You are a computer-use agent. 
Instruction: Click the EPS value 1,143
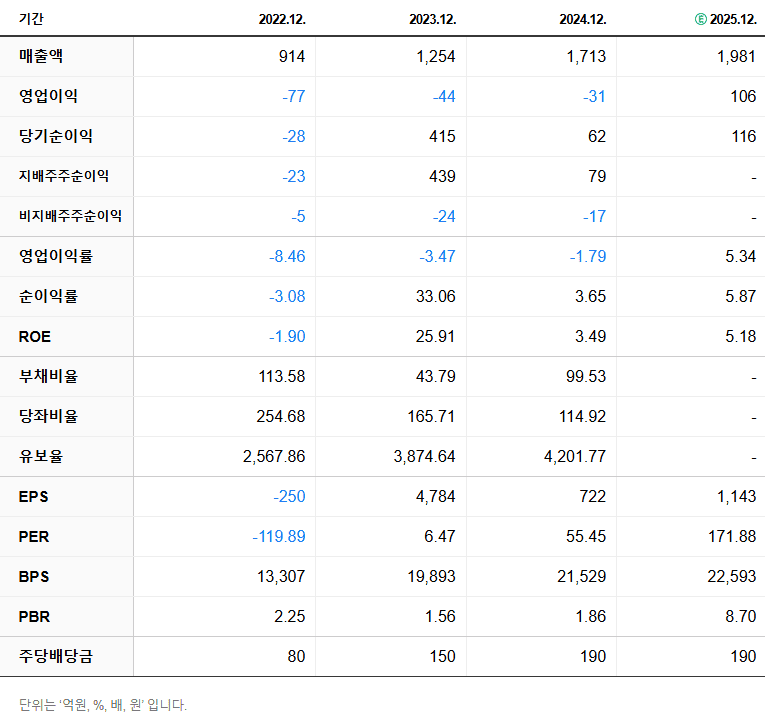pyautogui.click(x=736, y=497)
